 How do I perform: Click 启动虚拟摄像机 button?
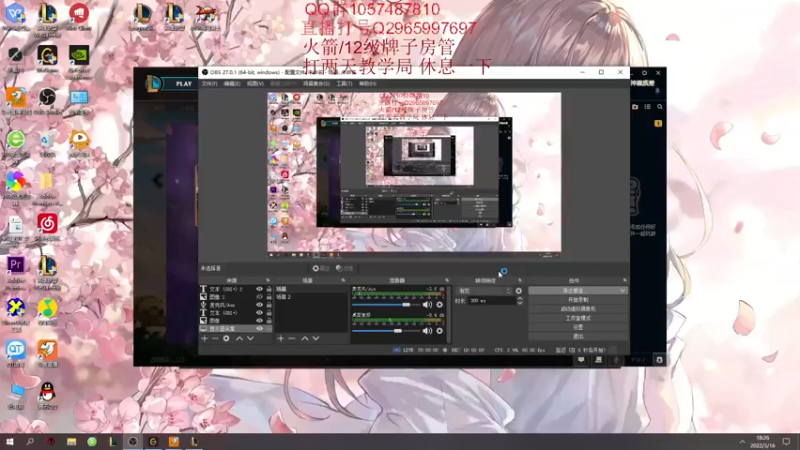578,309
